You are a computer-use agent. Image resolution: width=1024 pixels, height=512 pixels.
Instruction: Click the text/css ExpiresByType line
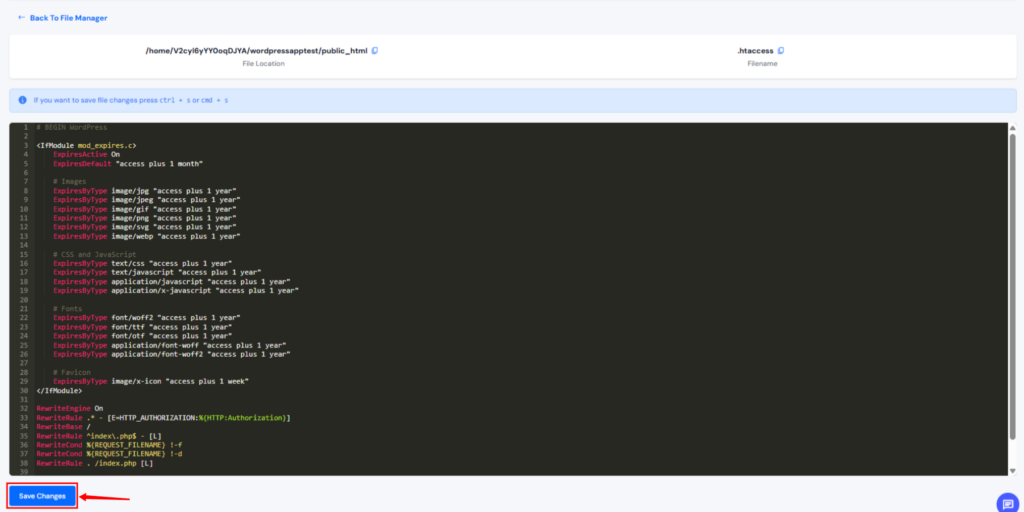click(142, 263)
